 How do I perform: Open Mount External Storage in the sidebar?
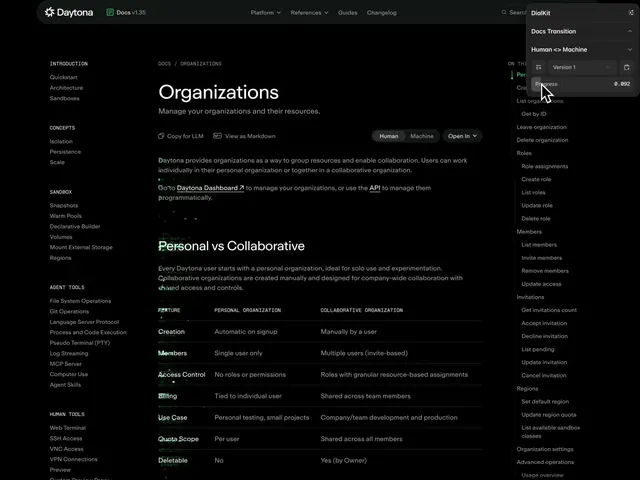[x=81, y=247]
